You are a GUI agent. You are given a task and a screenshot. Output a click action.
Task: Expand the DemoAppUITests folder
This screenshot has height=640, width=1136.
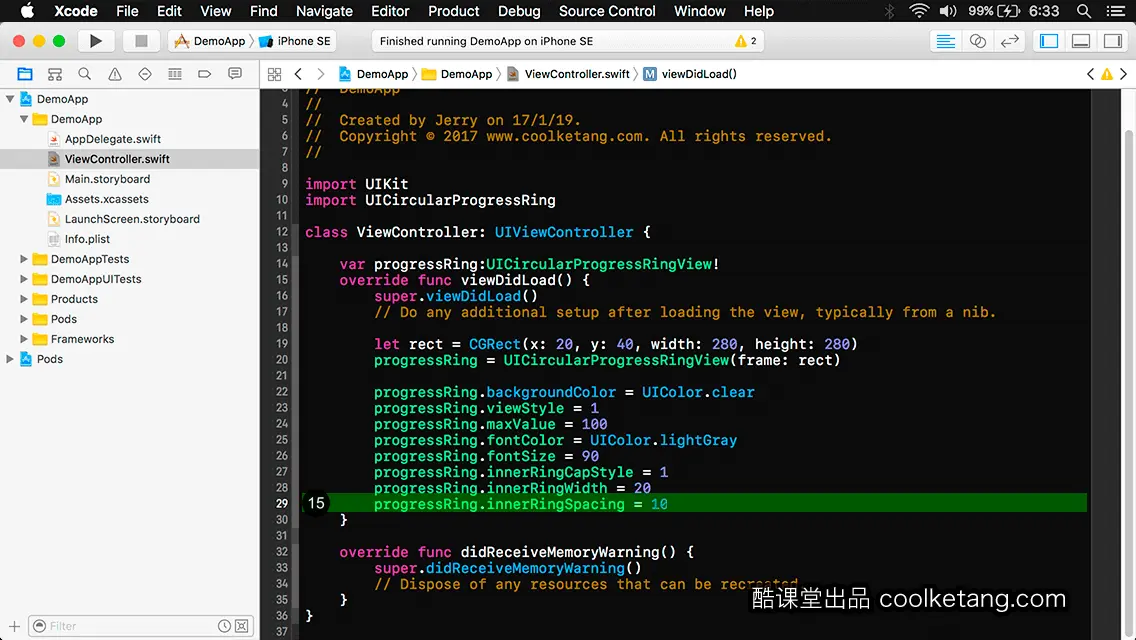[24, 279]
